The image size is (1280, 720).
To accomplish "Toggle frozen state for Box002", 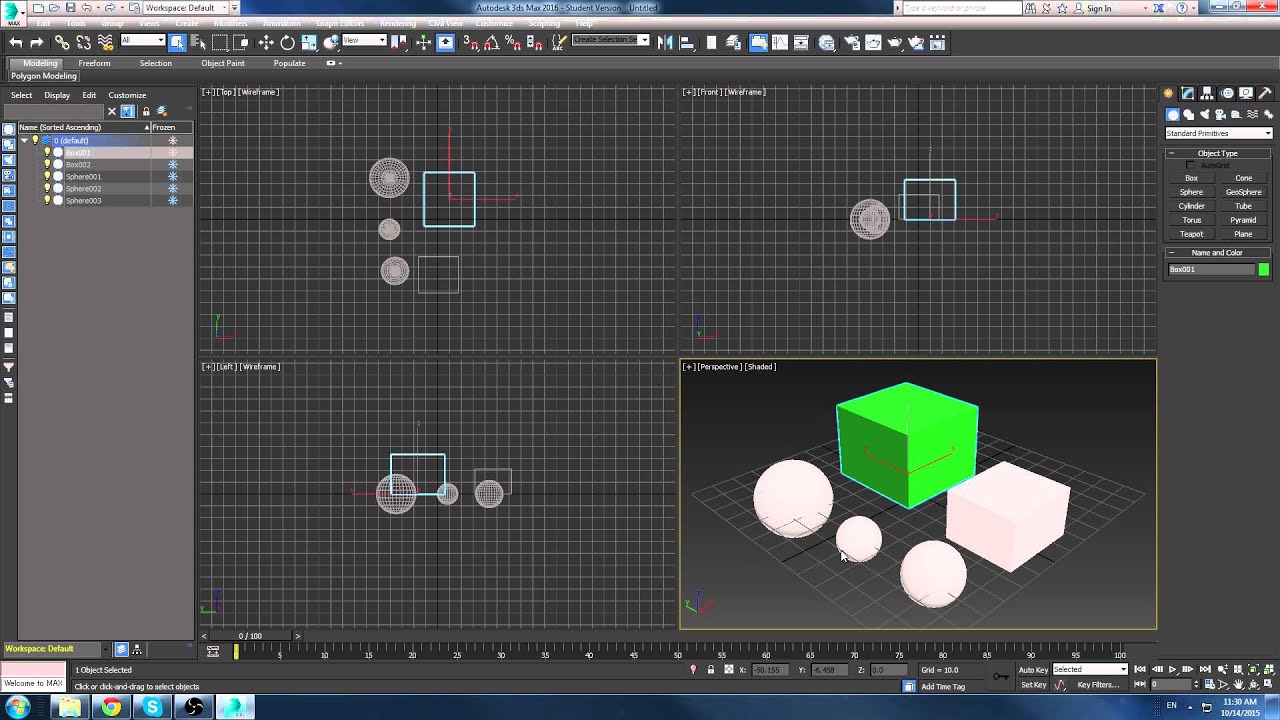I will [172, 164].
